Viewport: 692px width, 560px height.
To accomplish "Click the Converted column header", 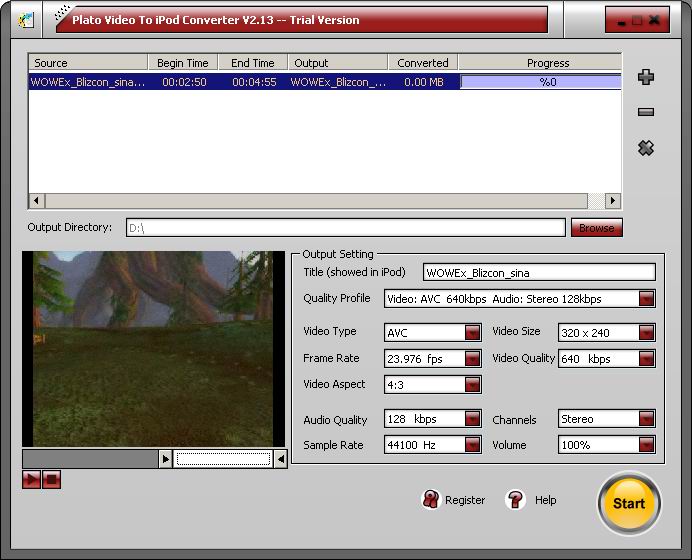I will (x=423, y=63).
